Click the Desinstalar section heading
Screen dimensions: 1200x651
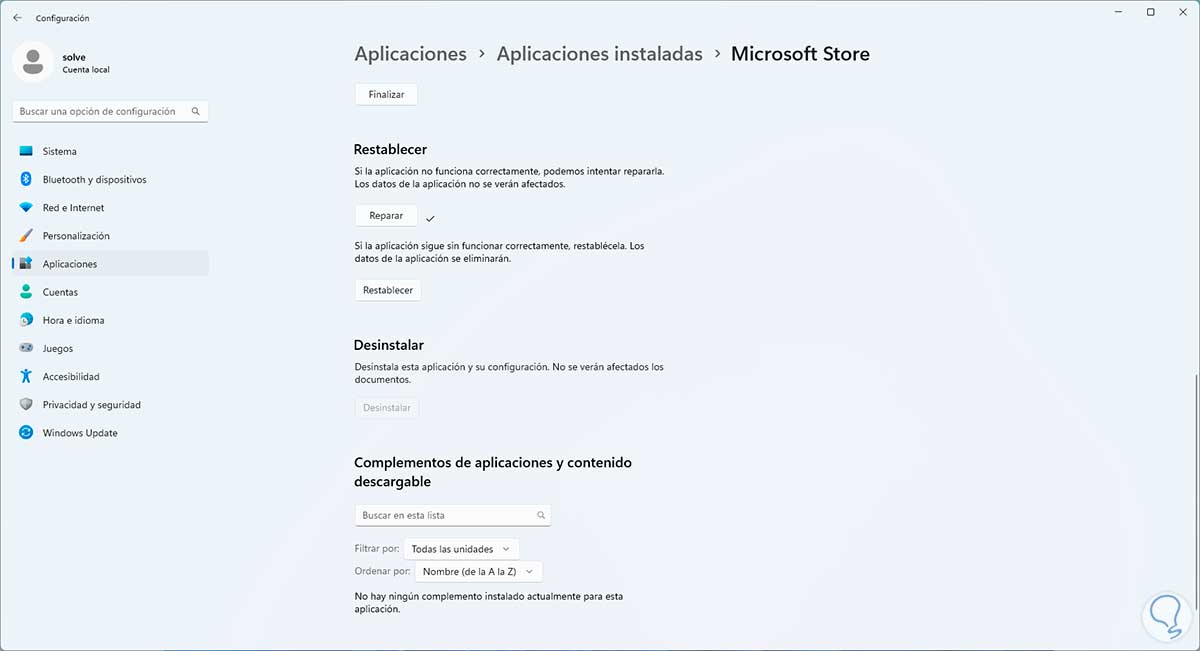coord(389,345)
